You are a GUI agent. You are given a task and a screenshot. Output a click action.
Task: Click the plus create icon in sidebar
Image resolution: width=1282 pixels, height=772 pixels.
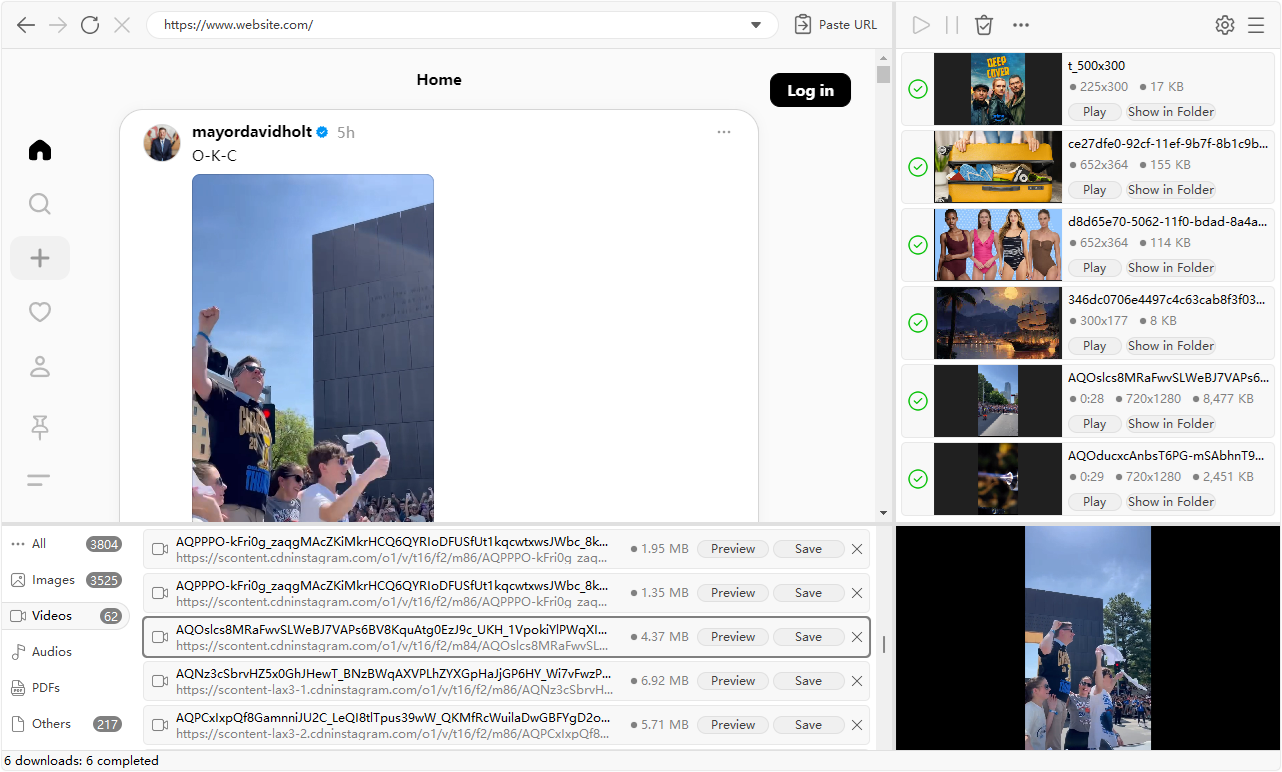pos(40,258)
